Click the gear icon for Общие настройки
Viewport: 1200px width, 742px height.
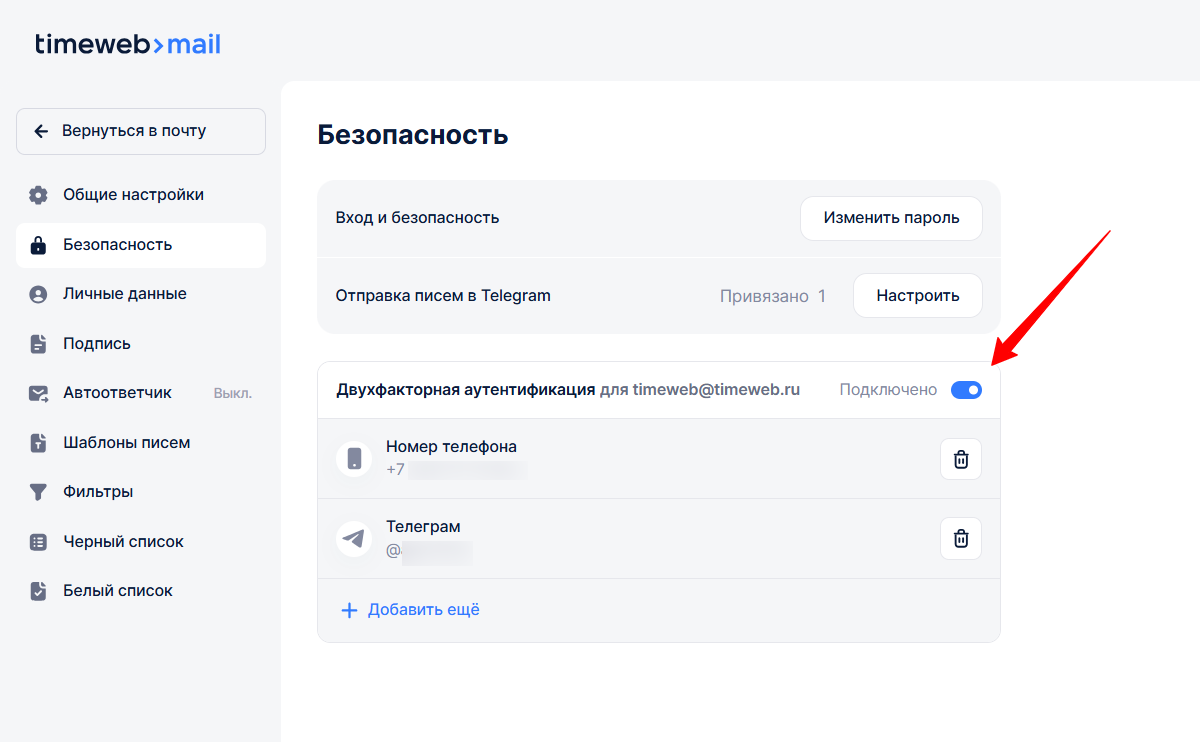point(38,195)
